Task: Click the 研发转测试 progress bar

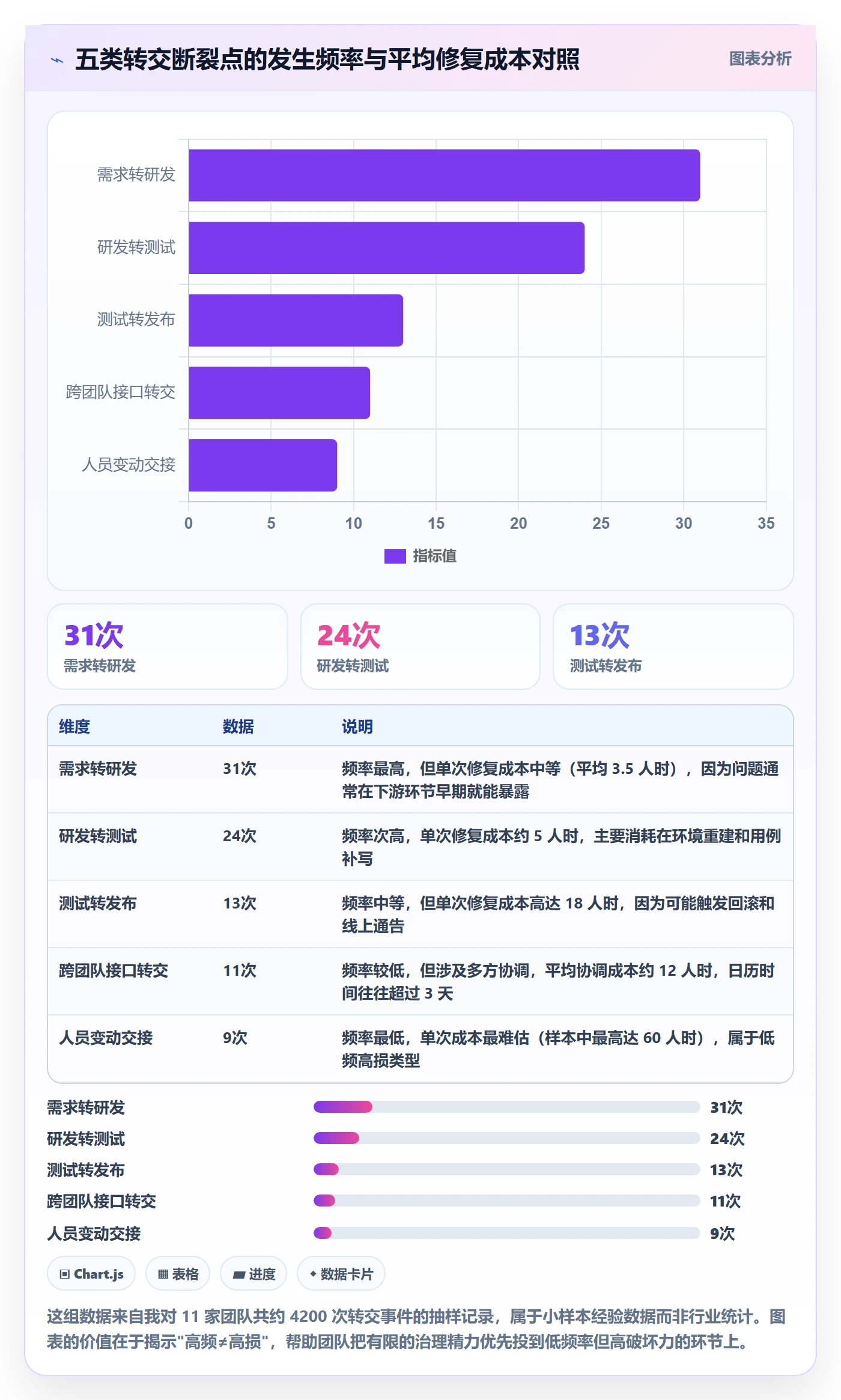Action: pyautogui.click(x=506, y=1138)
